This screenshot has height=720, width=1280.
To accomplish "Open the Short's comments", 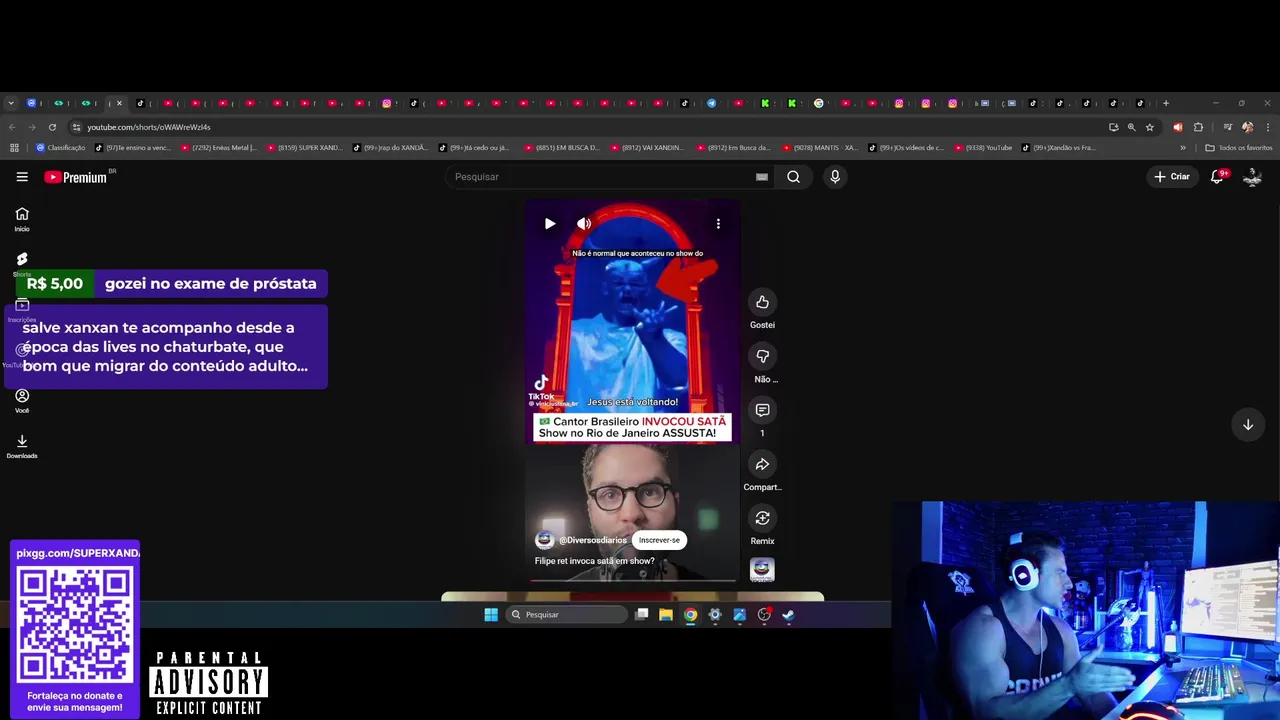I will [x=762, y=410].
